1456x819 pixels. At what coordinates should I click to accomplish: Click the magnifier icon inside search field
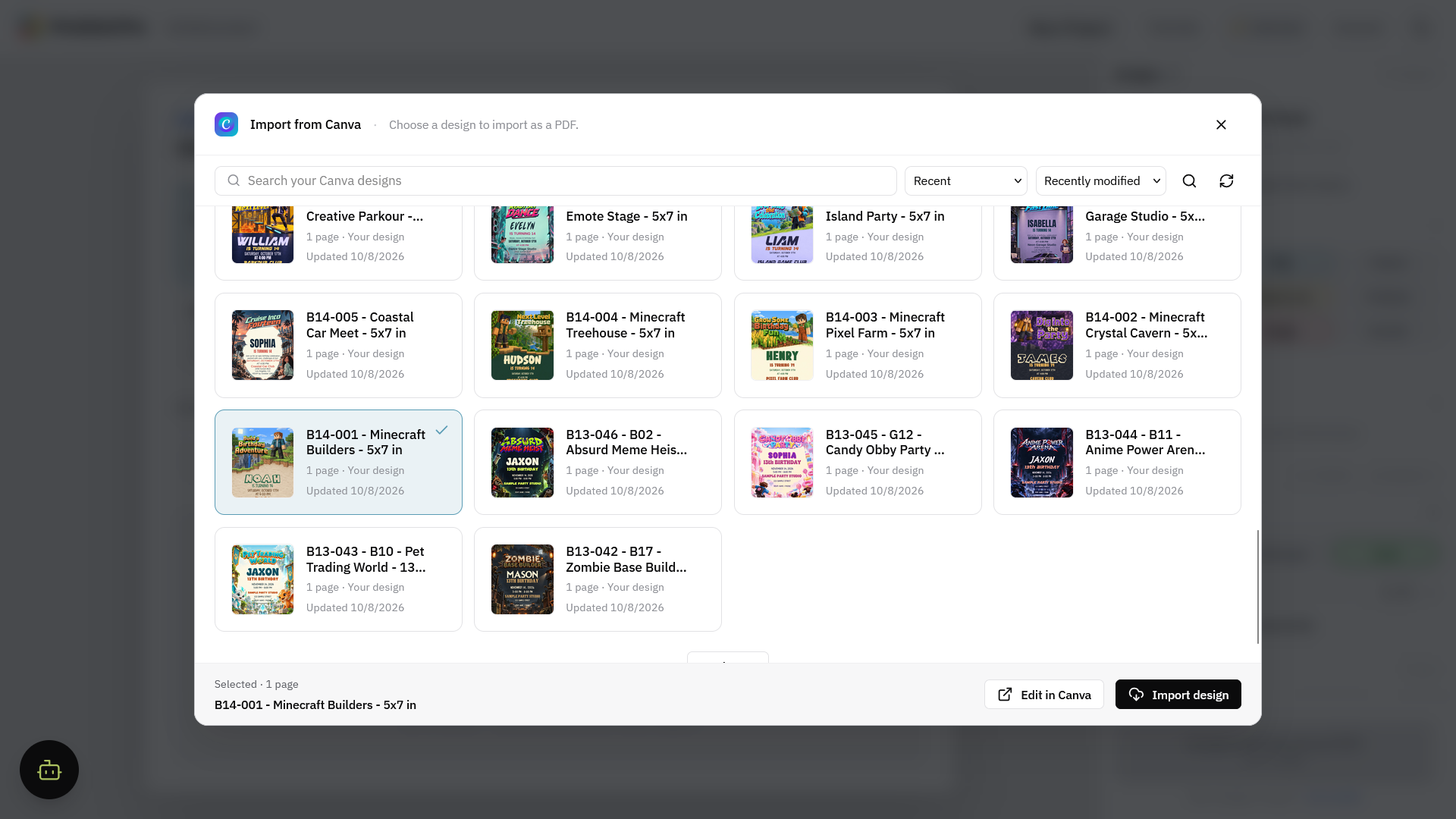click(234, 180)
